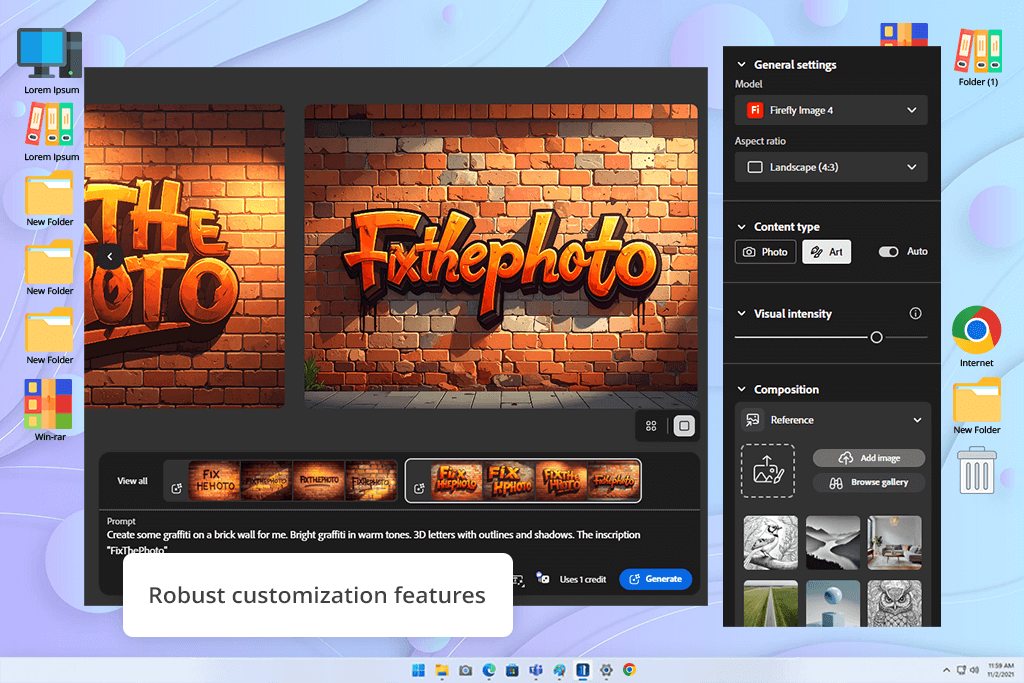Screen dimensions: 1024x683
Task: Open the Recycle Bin on the desktop
Action: pyautogui.click(x=976, y=469)
